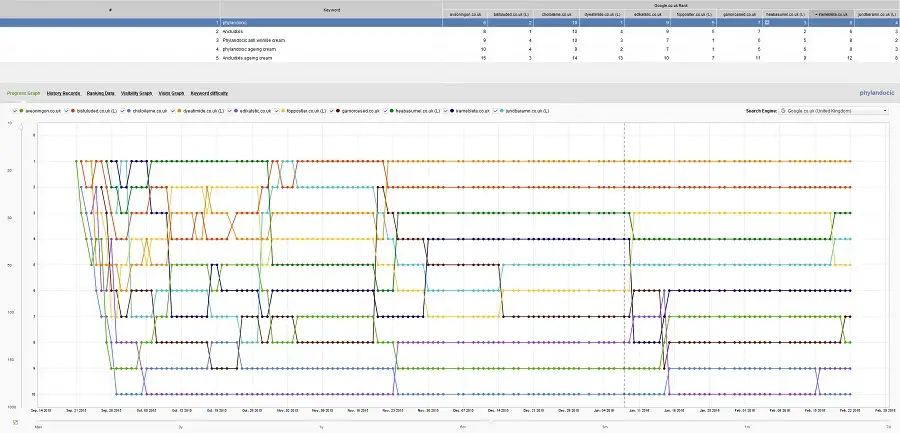Toggle the purple edikalstic.co.uk series checkbox
Screen dimensions: 900x433
(228, 110)
